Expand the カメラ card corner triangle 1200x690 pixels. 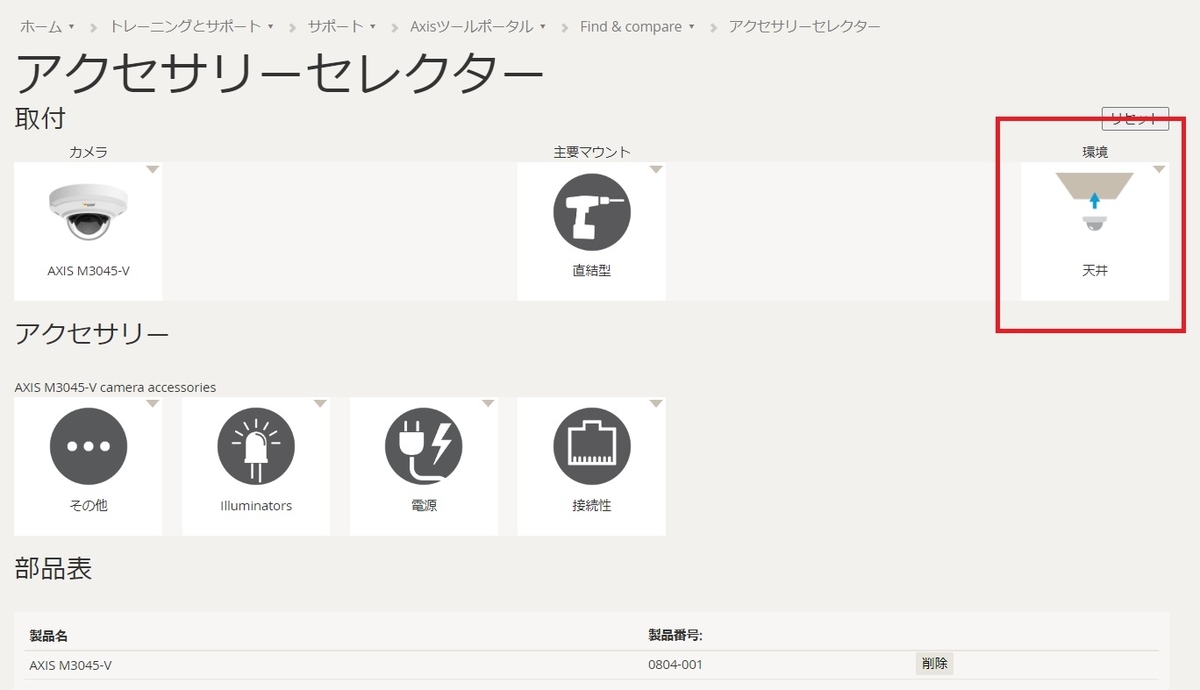coord(153,169)
